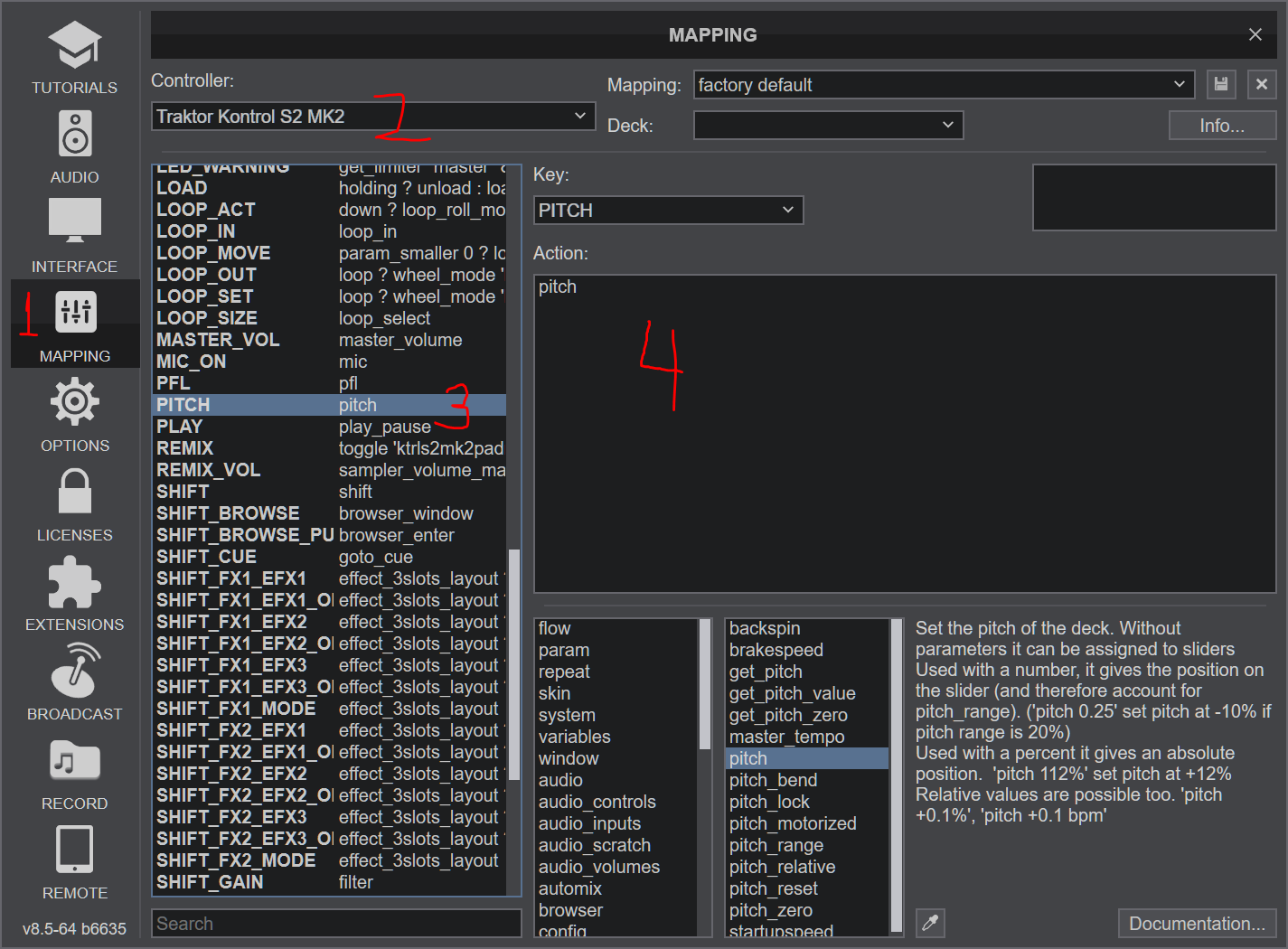Select the SHIFT_FX1_MODE key row

[x=330, y=709]
